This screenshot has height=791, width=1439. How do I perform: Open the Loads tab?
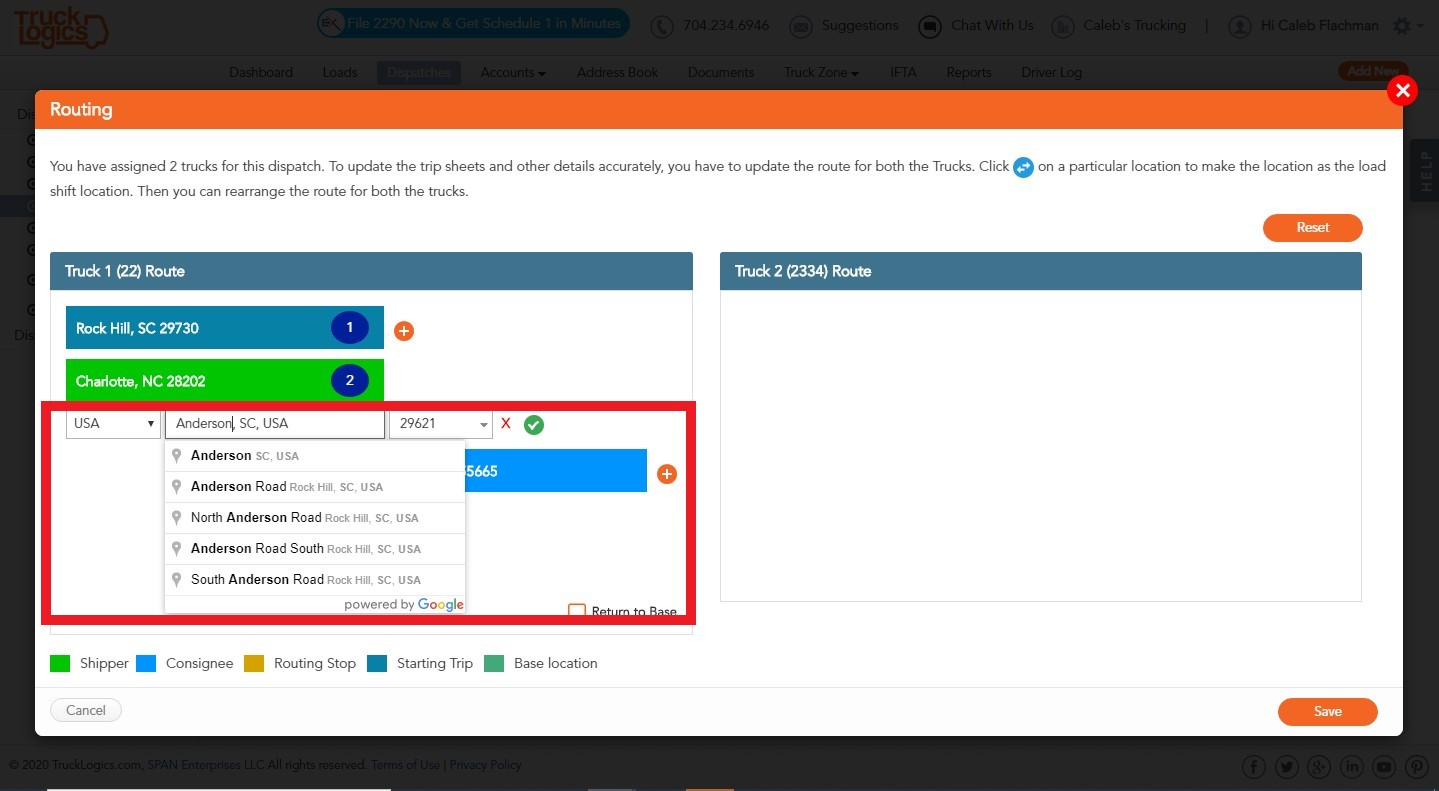(x=340, y=72)
